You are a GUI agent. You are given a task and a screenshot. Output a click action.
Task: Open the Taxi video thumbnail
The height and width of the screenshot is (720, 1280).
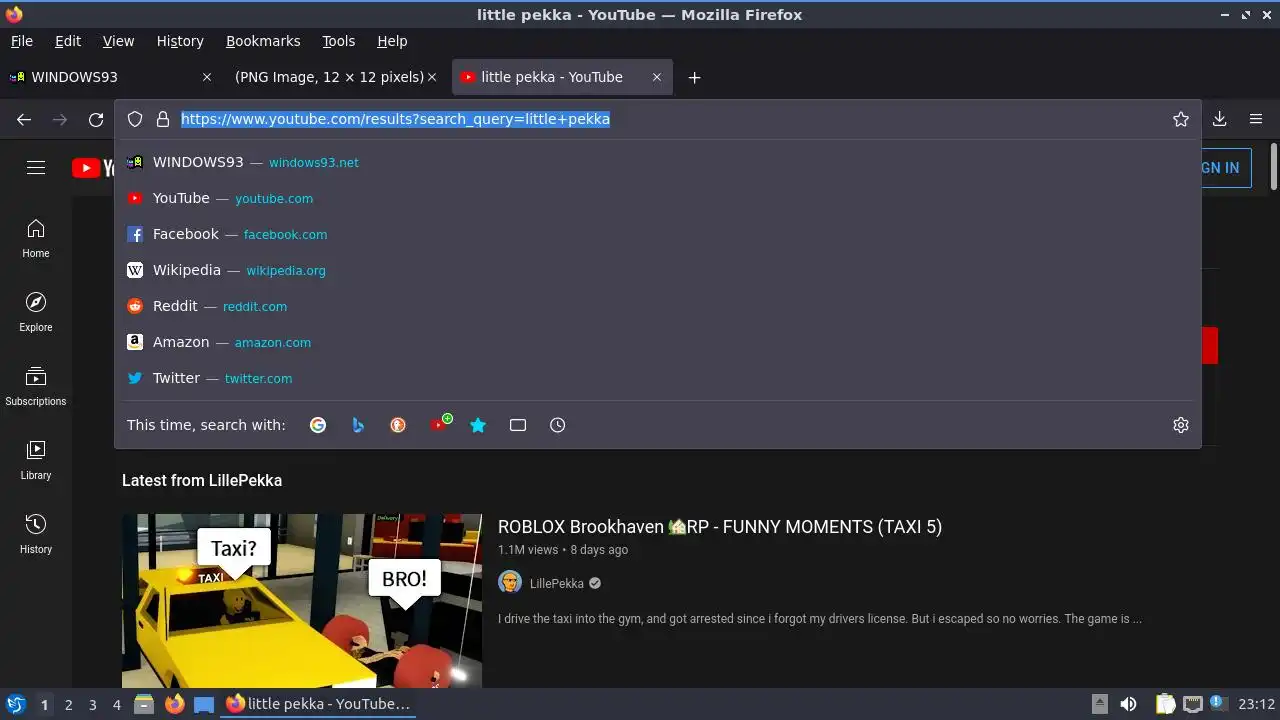pos(302,601)
